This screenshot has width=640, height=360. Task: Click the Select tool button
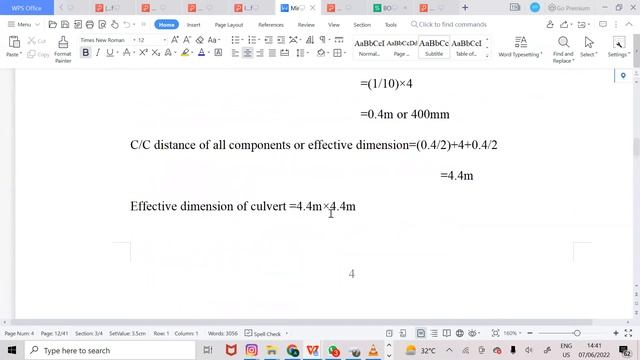(589, 46)
